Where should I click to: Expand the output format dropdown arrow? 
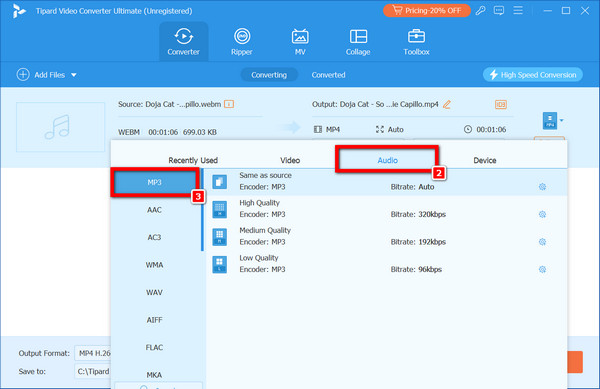pyautogui.click(x=561, y=120)
